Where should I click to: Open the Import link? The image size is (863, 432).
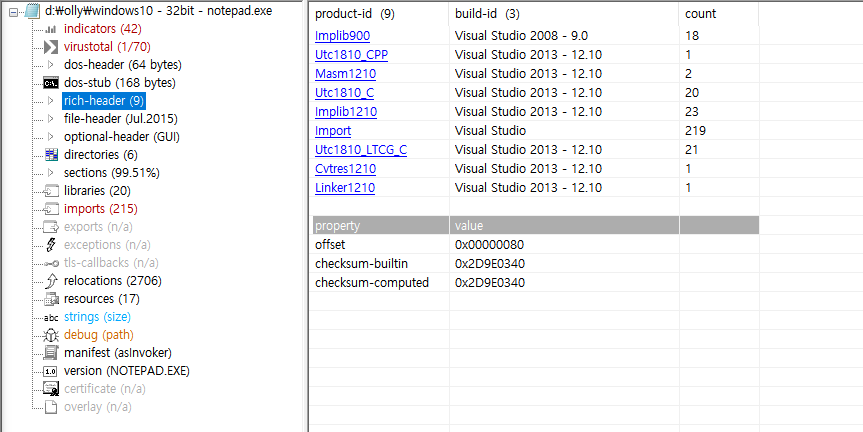tap(333, 131)
